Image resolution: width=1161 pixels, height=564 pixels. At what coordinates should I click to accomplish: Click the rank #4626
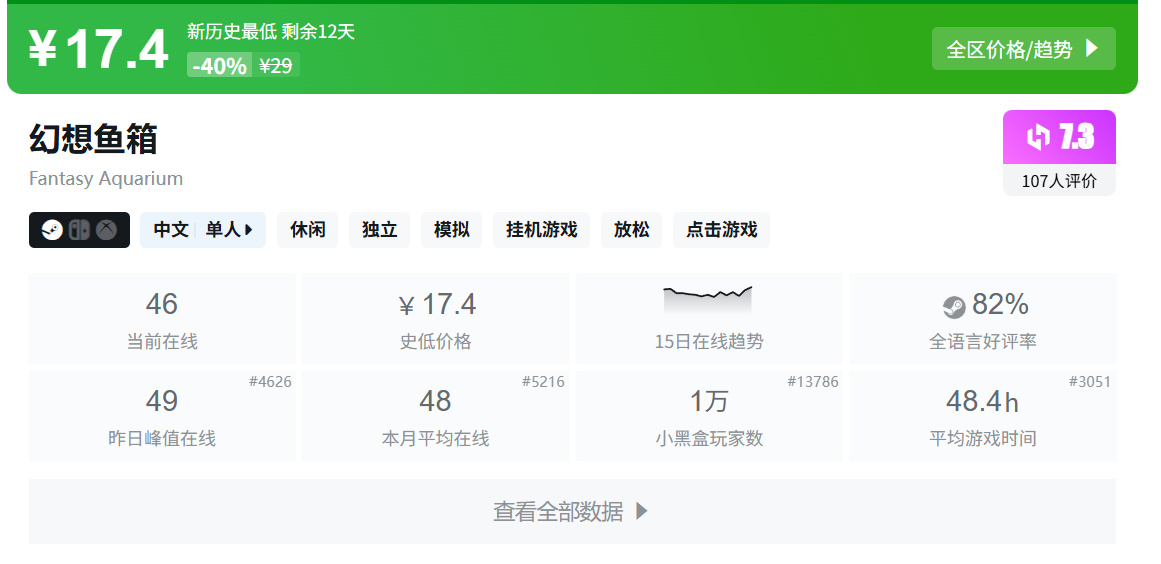[x=270, y=382]
